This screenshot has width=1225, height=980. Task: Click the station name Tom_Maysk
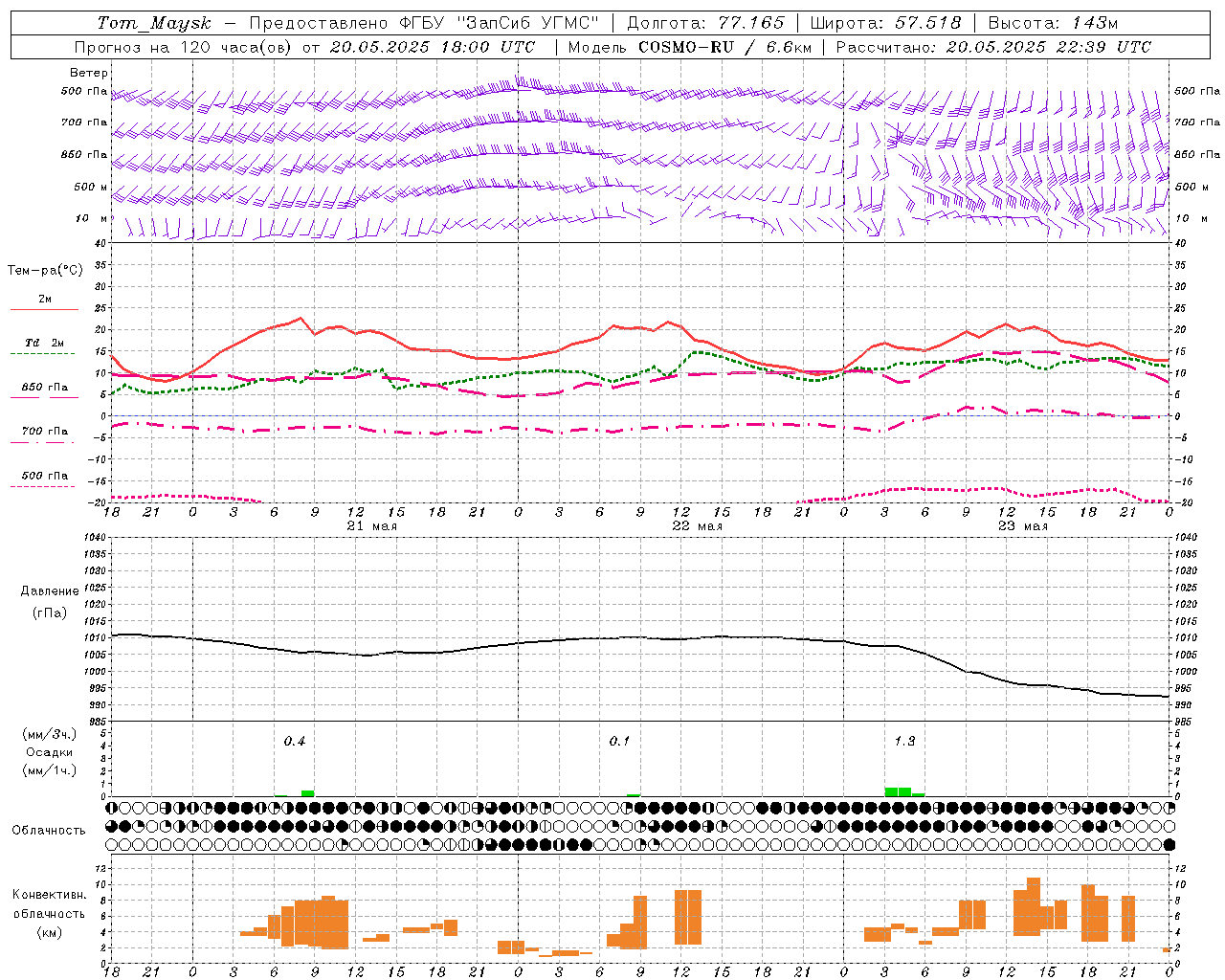click(x=154, y=23)
